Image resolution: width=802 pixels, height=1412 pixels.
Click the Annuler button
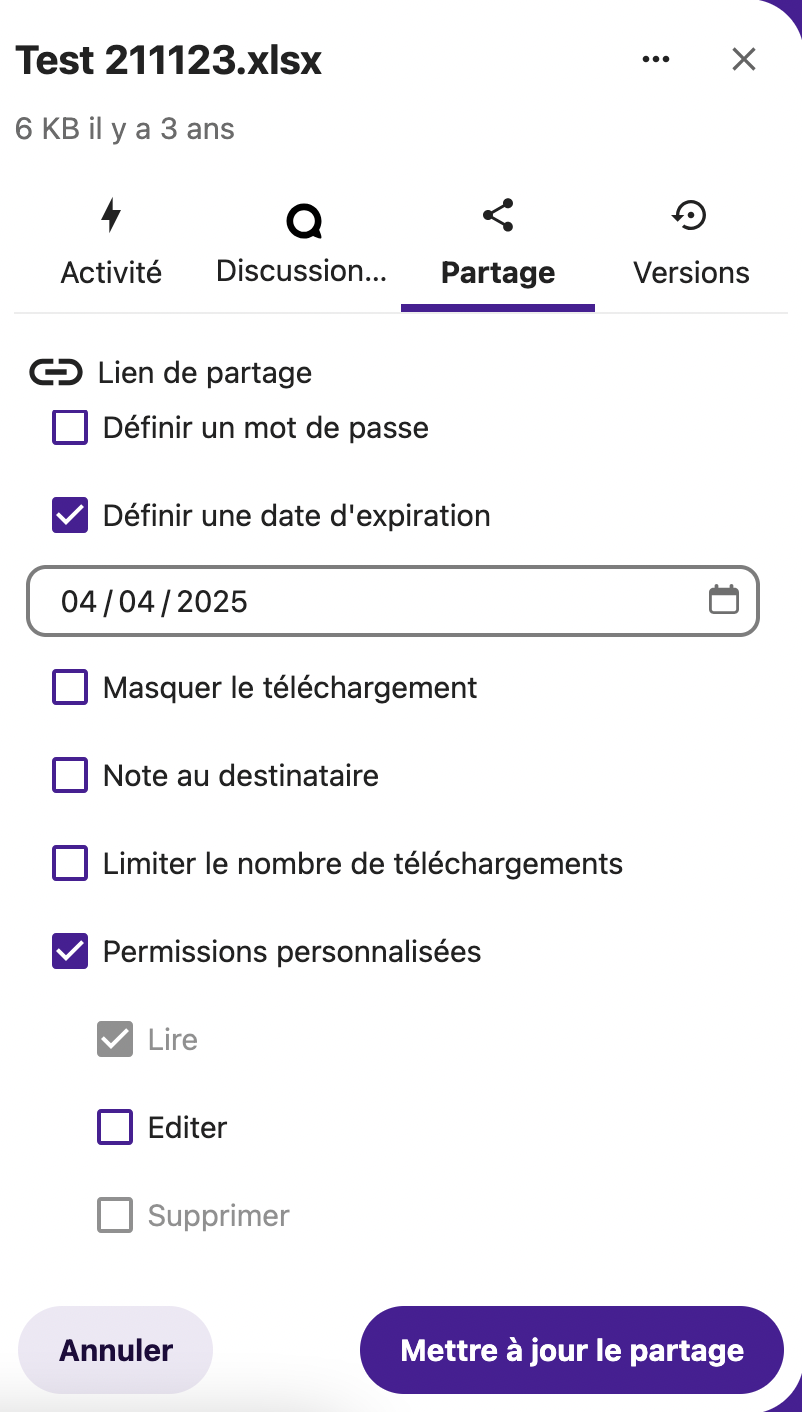tap(116, 1350)
